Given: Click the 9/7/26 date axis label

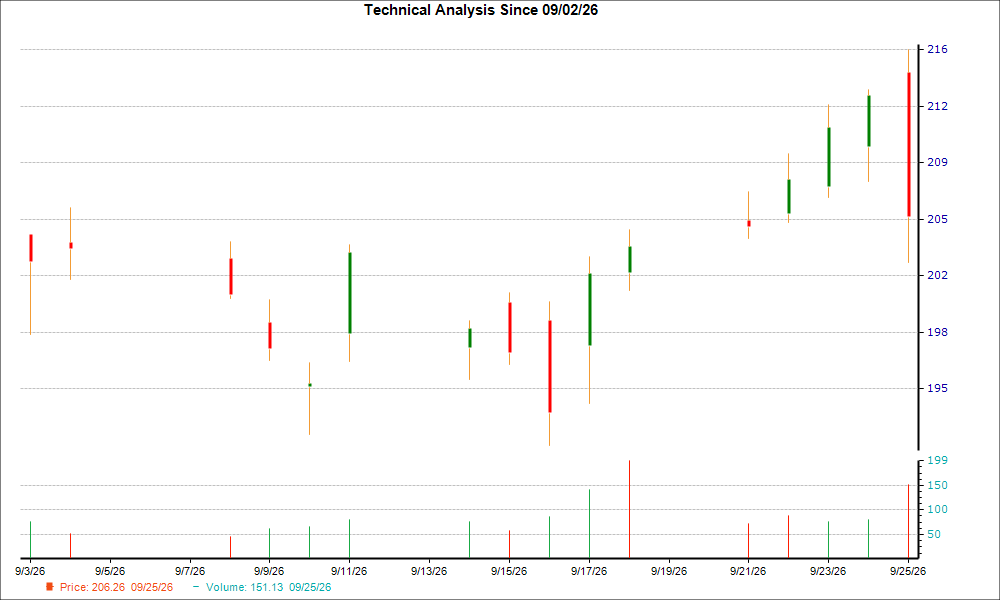Looking at the screenshot, I should tap(189, 571).
